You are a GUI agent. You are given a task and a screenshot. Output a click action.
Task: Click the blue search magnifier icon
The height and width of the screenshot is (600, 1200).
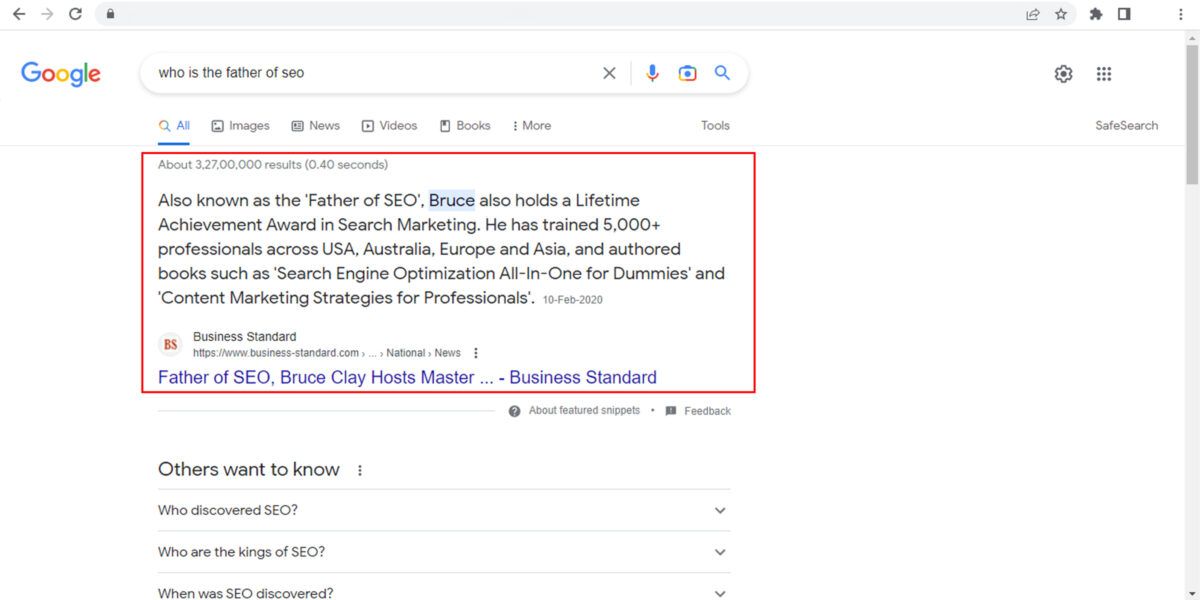tap(722, 72)
